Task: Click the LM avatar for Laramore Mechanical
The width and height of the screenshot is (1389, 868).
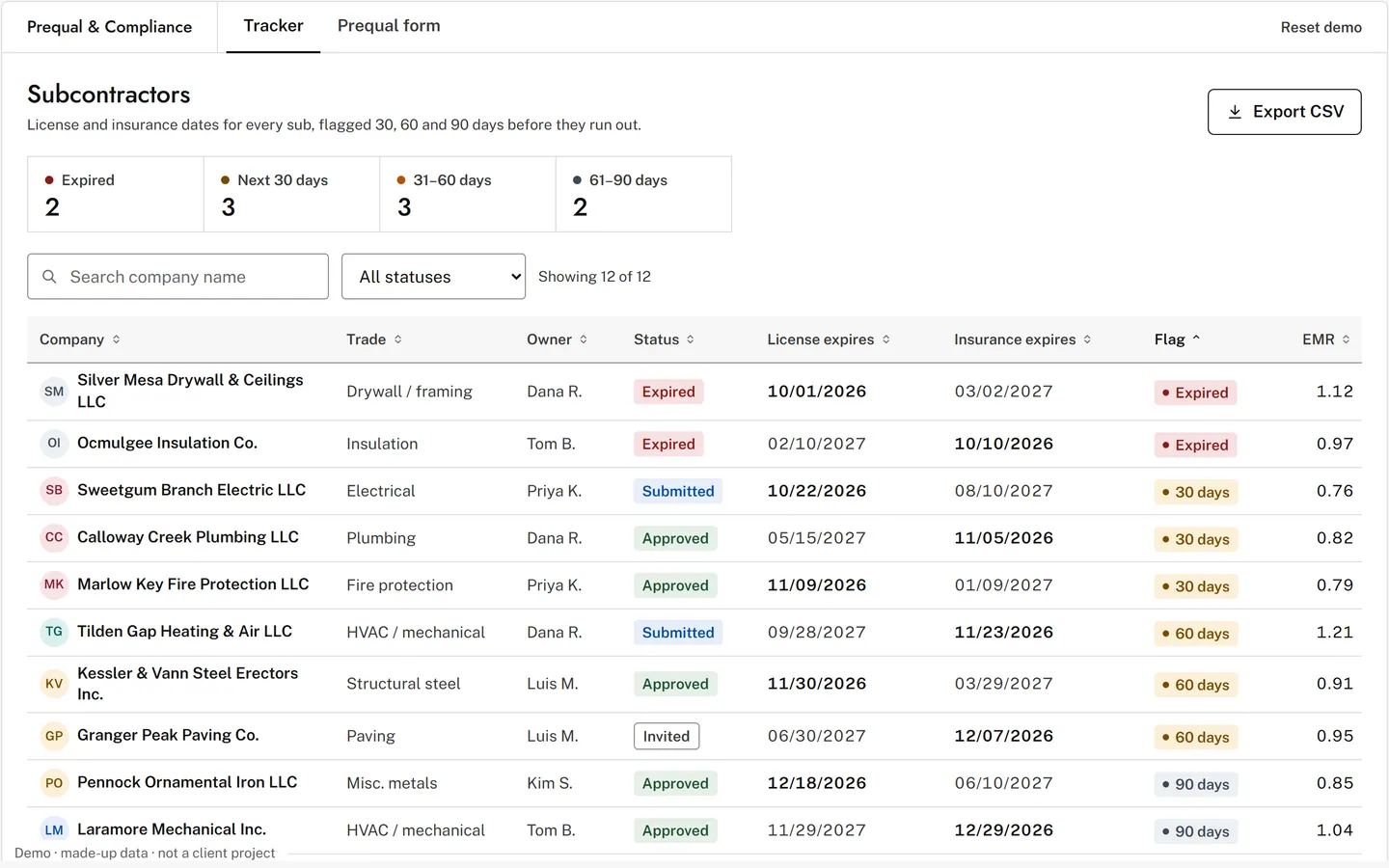Action: pyautogui.click(x=54, y=830)
